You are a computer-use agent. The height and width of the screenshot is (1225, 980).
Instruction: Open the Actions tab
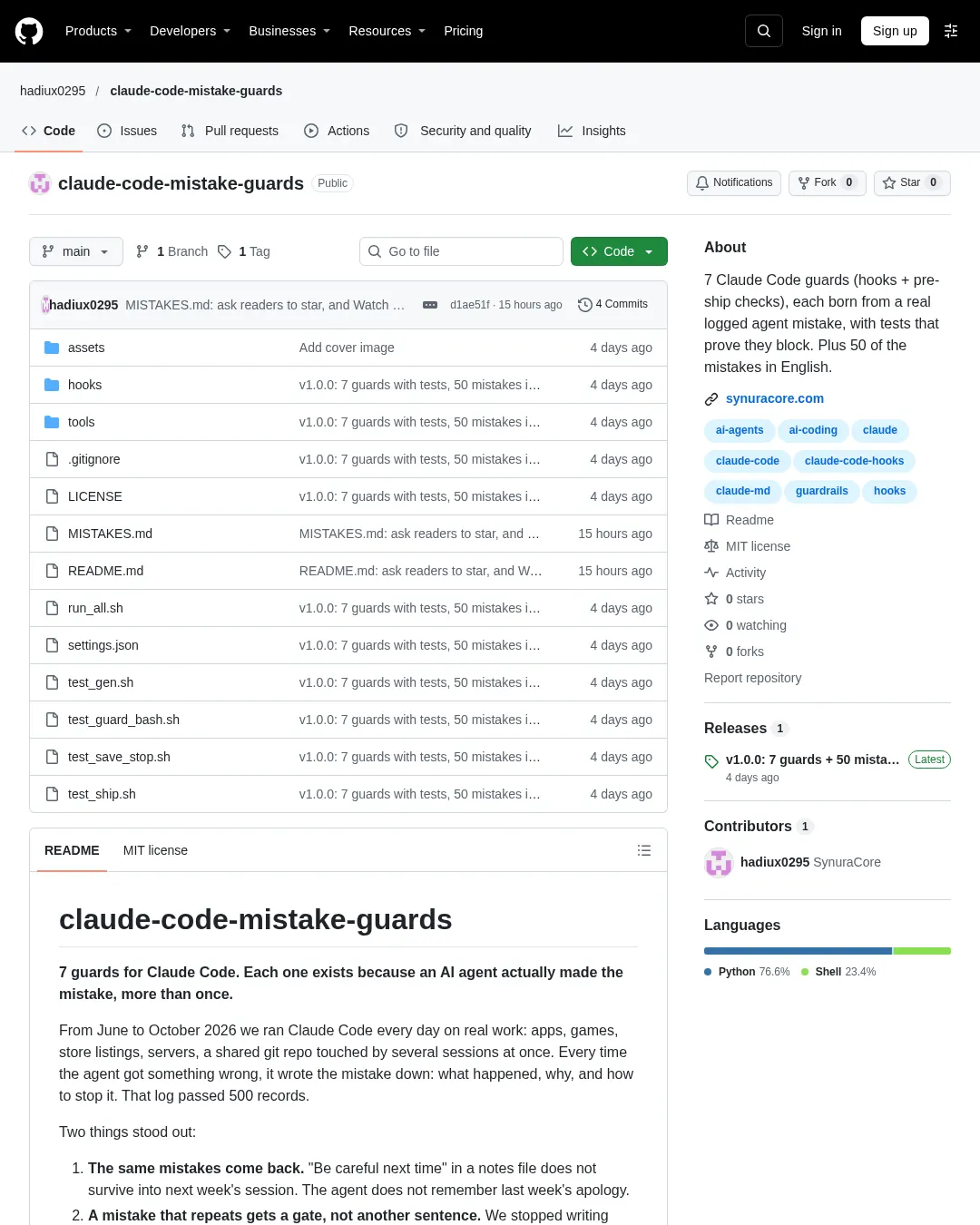[x=337, y=131]
